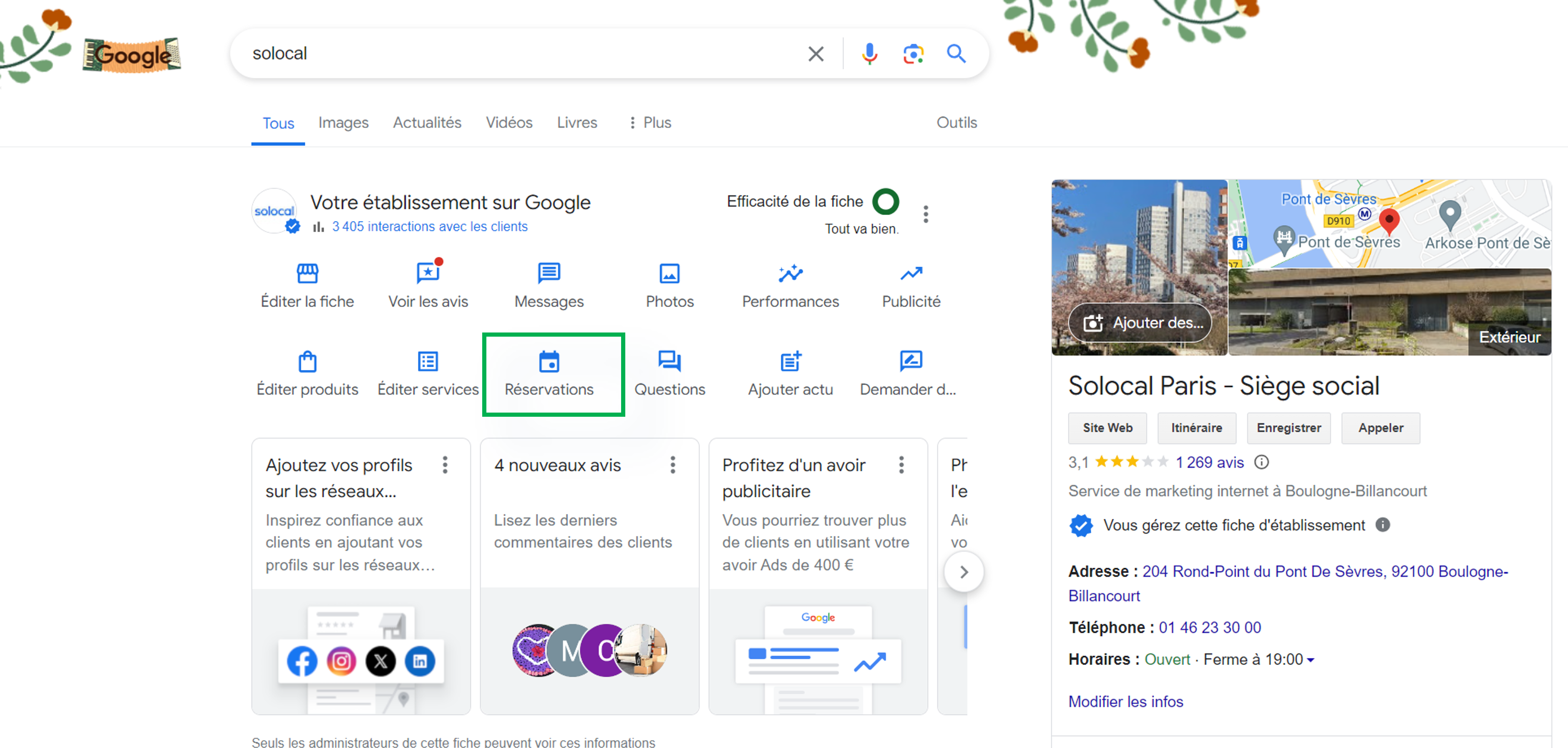The image size is (1568, 748).
Task: Click the LinkedIn icon on profiles card
Action: [420, 661]
